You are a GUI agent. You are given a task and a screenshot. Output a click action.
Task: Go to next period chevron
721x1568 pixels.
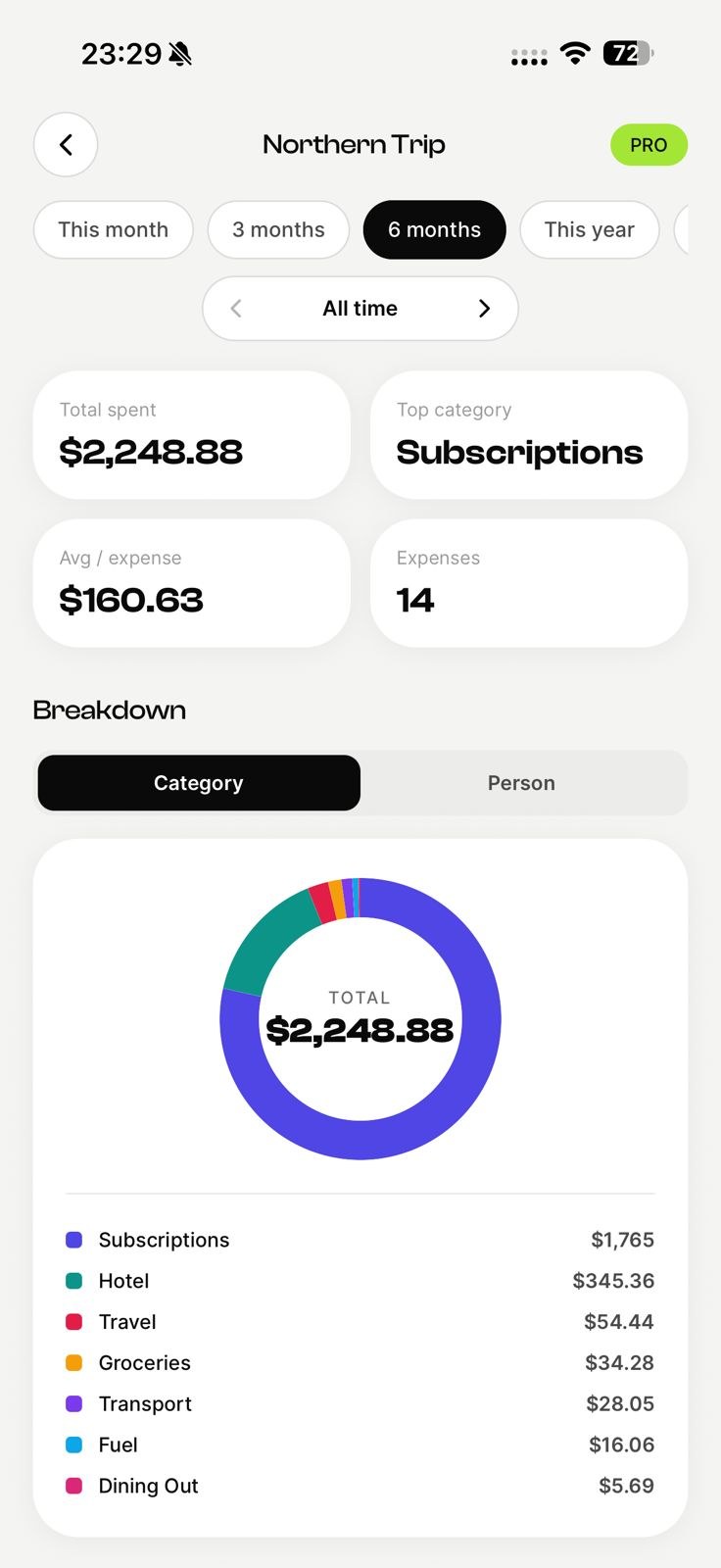pos(484,309)
